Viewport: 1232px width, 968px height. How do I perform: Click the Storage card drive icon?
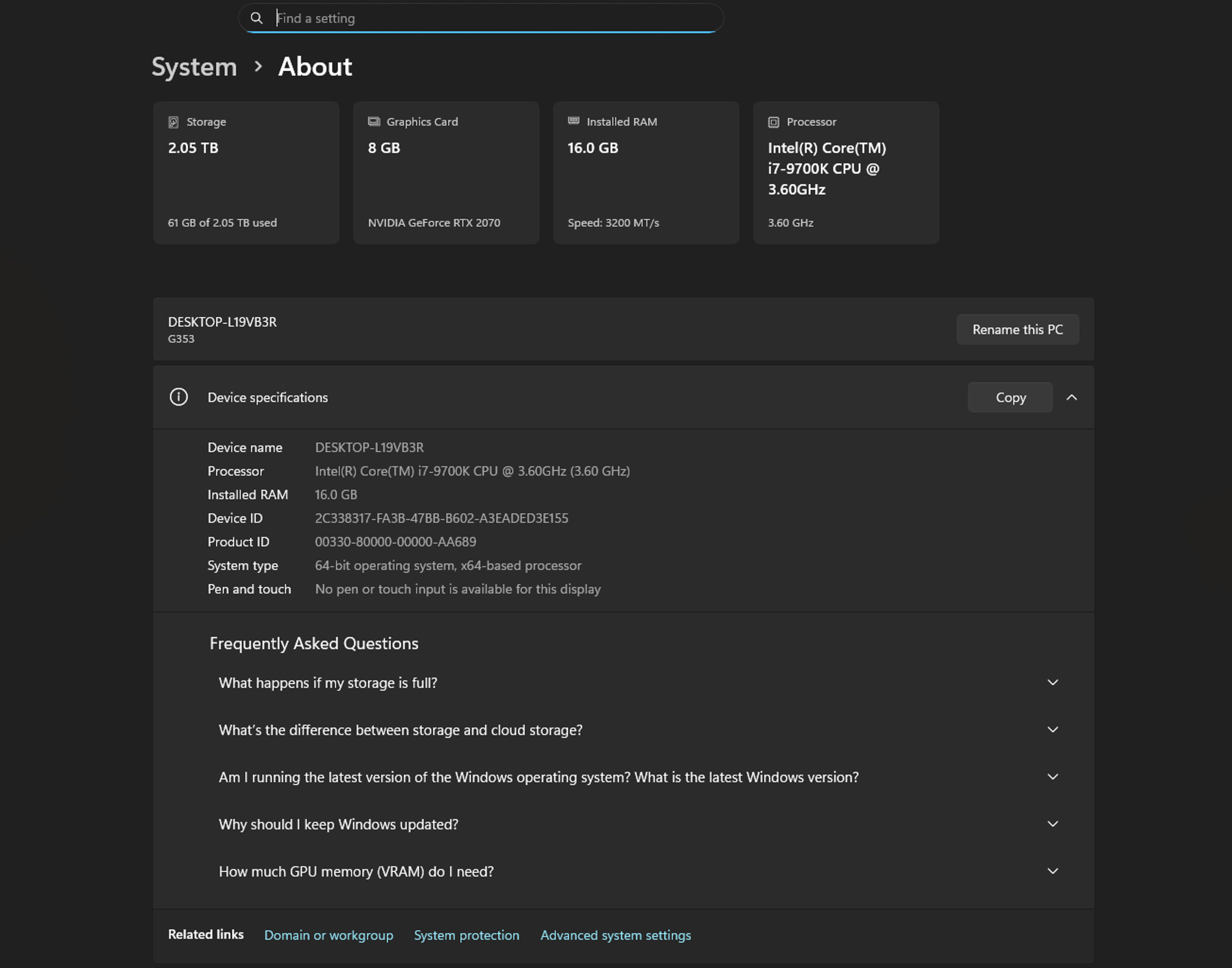(x=173, y=121)
